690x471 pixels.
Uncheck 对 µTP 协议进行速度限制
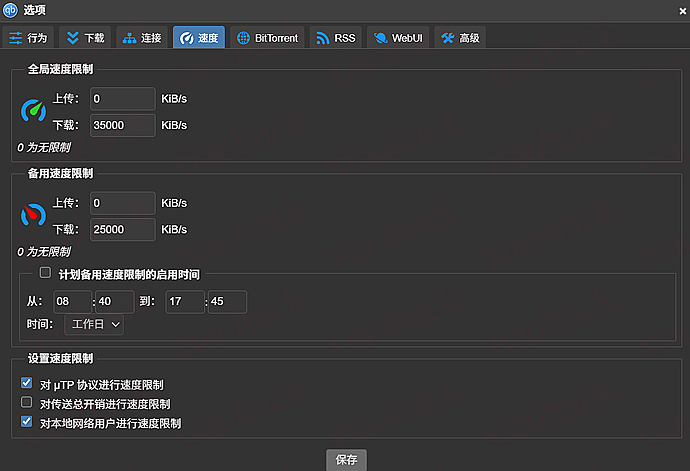[x=27, y=383]
